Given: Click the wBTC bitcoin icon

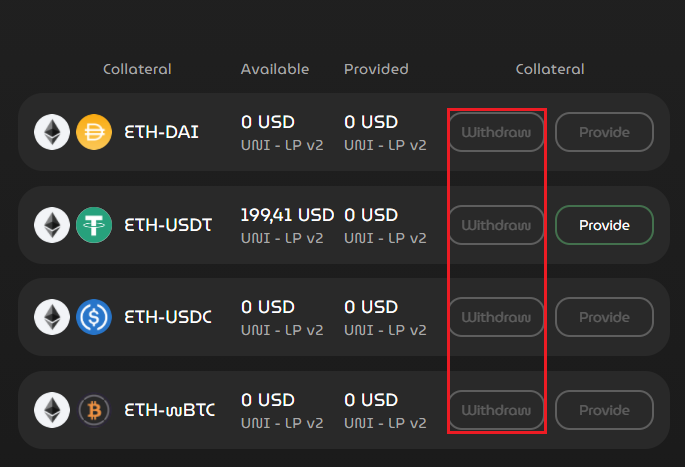Looking at the screenshot, I should (94, 410).
